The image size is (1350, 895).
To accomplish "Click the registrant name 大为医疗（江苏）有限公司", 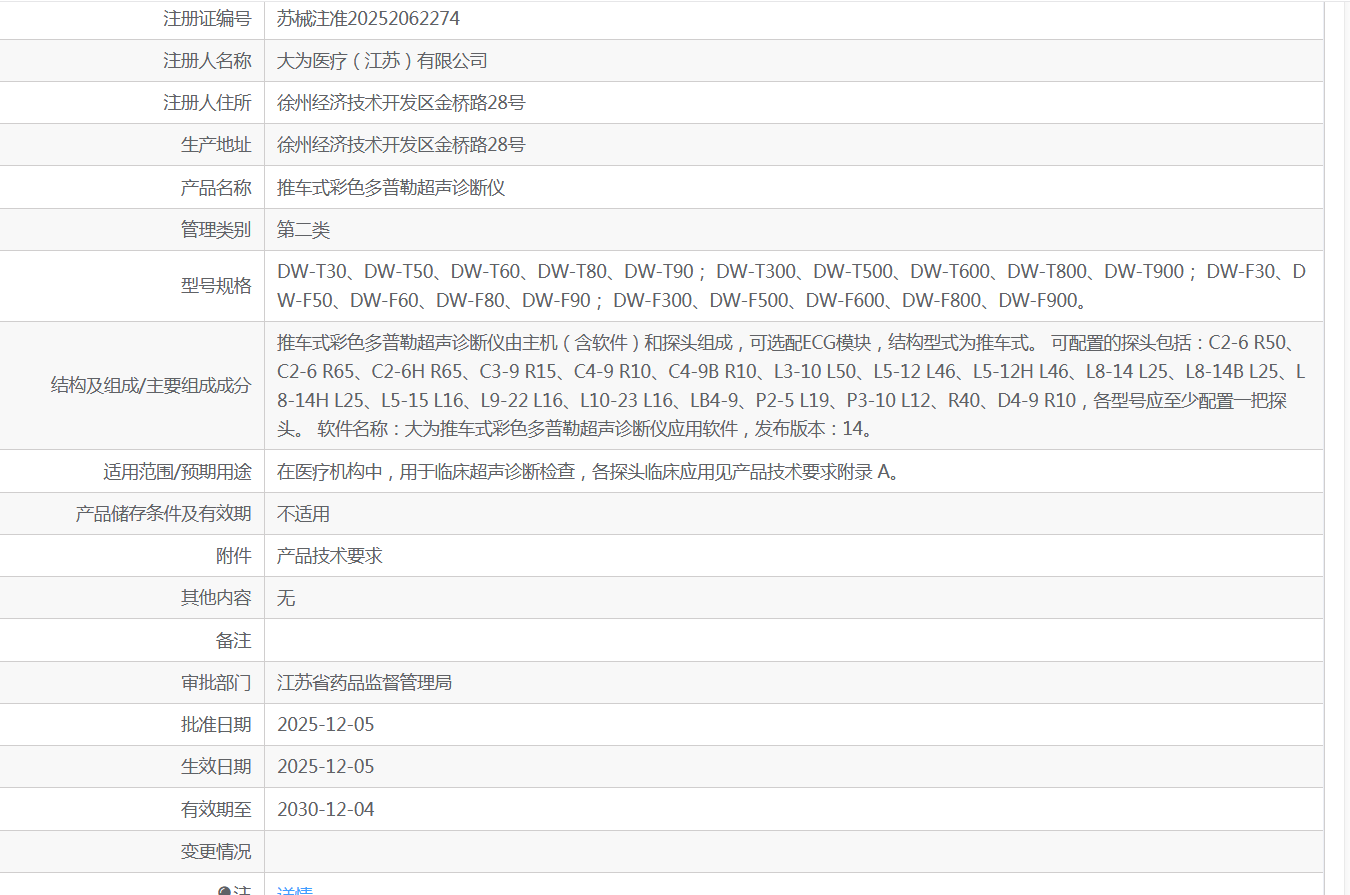I will click(x=382, y=61).
